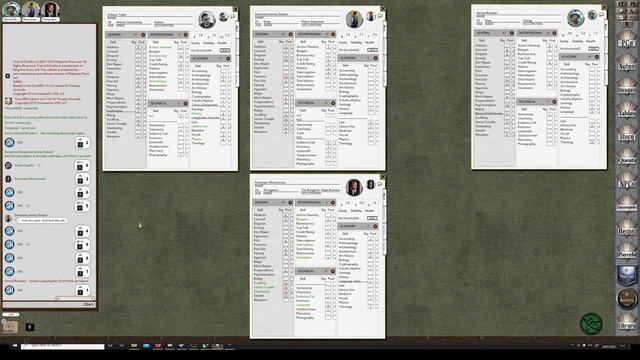640x360 pixels.
Task: Collapse TECHNICAL section on the Author's sheet
Action: (185, 104)
